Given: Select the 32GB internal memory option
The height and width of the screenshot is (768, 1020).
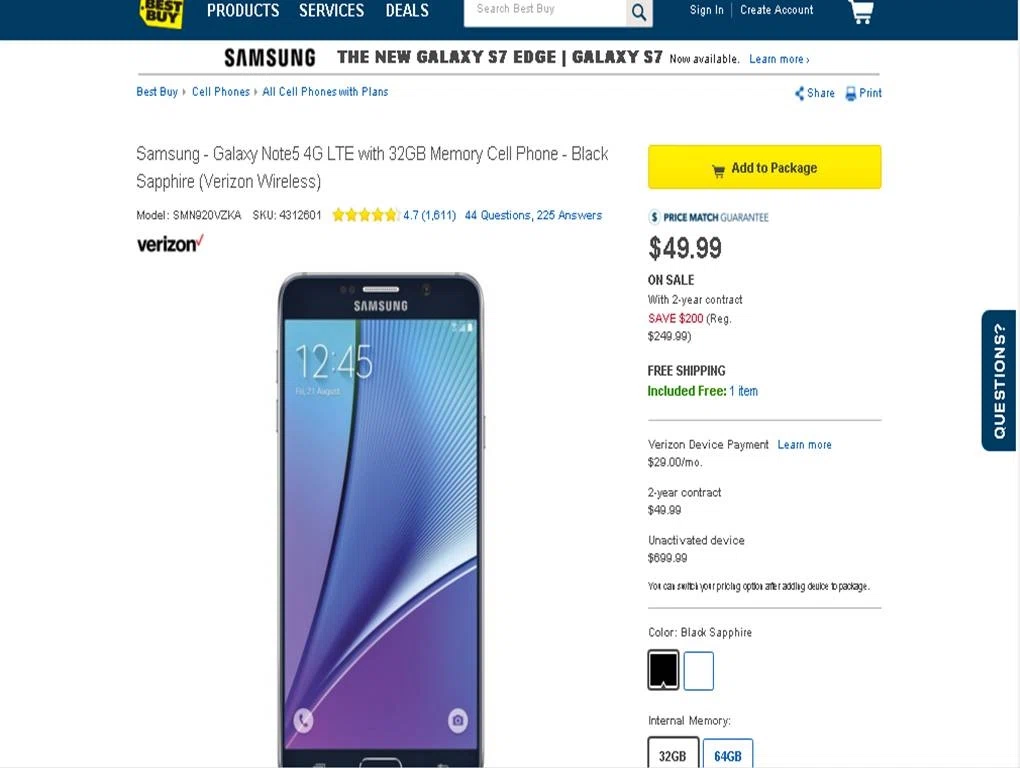Looking at the screenshot, I should point(673,753).
